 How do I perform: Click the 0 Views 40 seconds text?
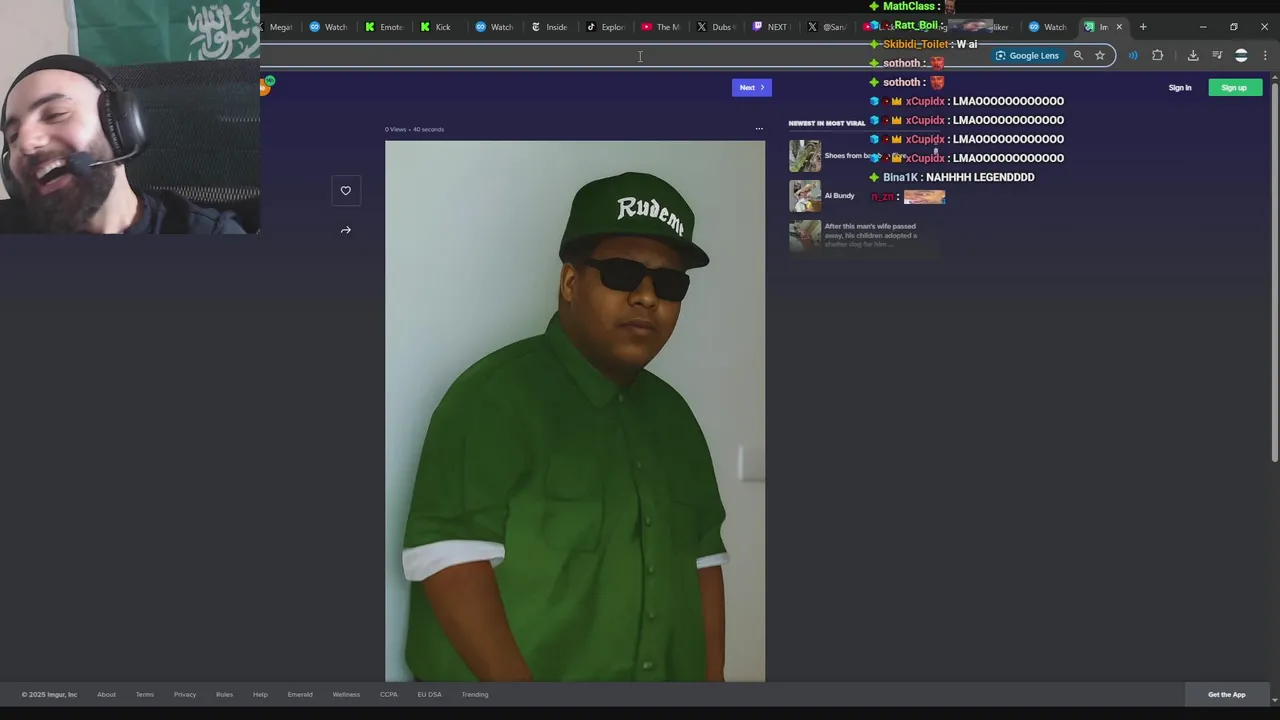tap(414, 129)
